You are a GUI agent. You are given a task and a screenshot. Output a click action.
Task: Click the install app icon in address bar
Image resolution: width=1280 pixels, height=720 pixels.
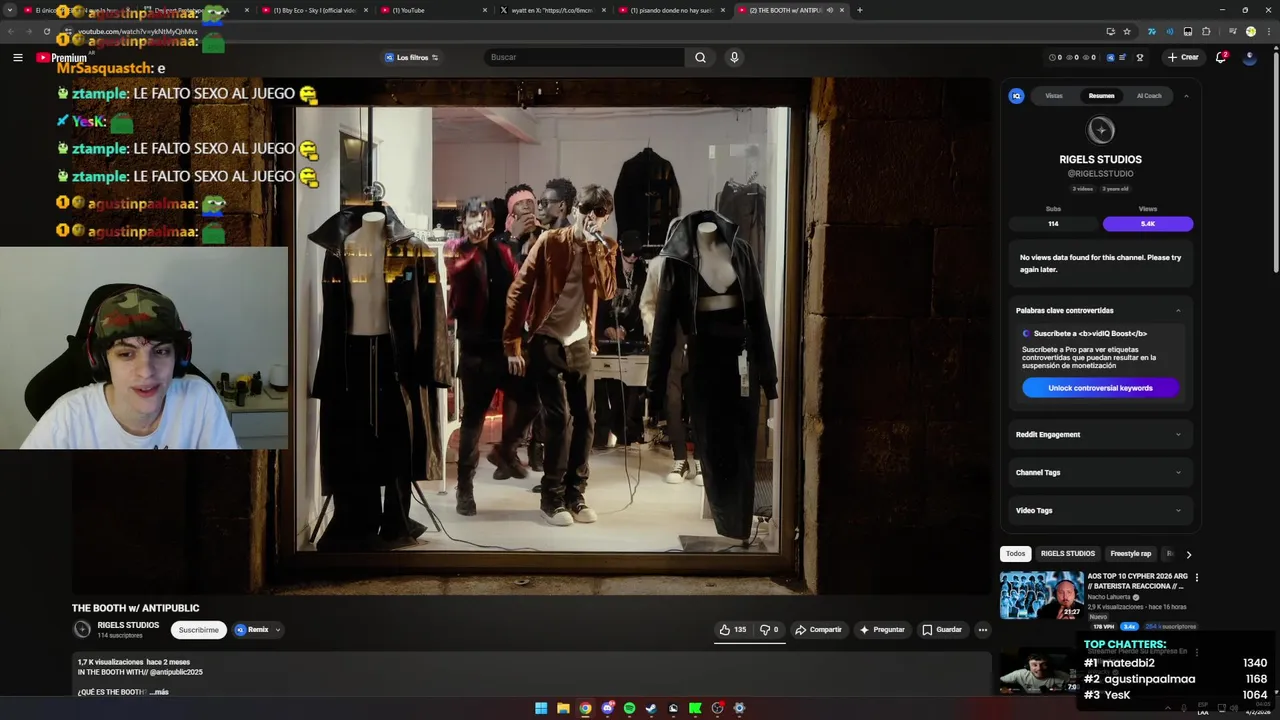click(1110, 31)
